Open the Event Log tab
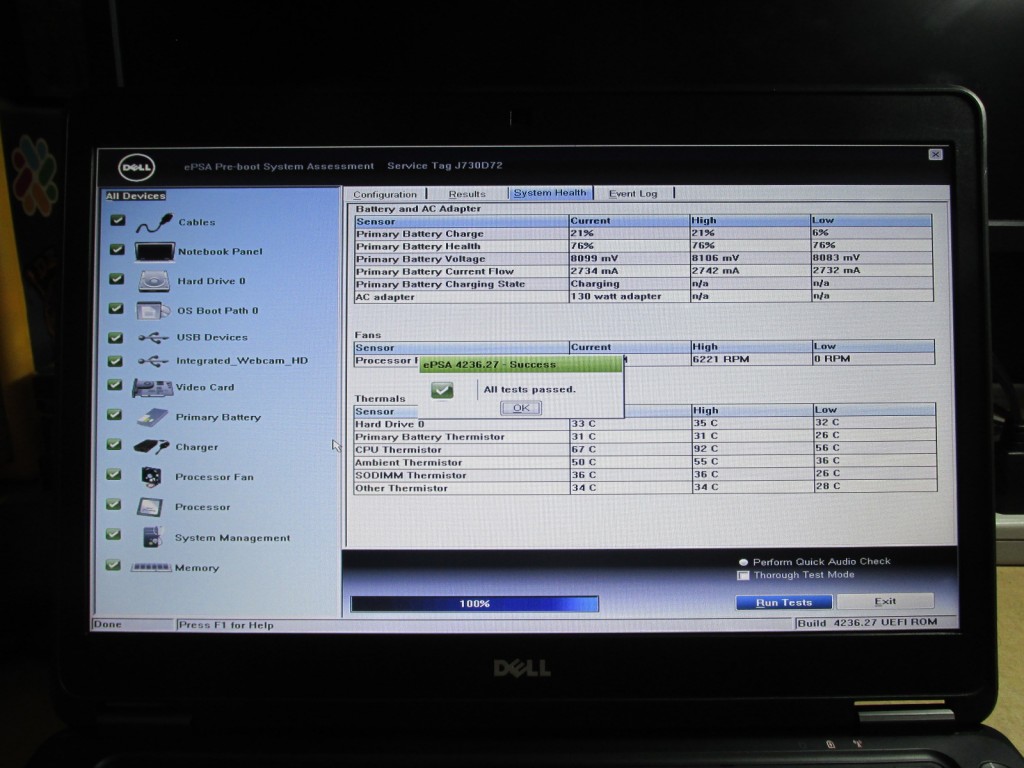Image resolution: width=1024 pixels, height=768 pixels. pos(633,193)
